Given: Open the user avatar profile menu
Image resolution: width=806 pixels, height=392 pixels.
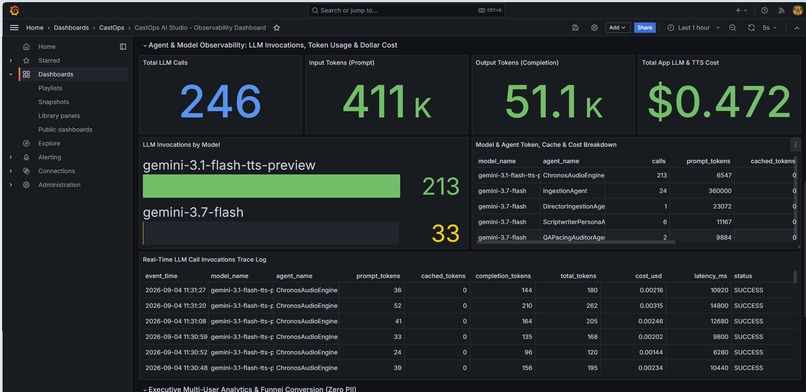Looking at the screenshot, I should click(x=797, y=10).
